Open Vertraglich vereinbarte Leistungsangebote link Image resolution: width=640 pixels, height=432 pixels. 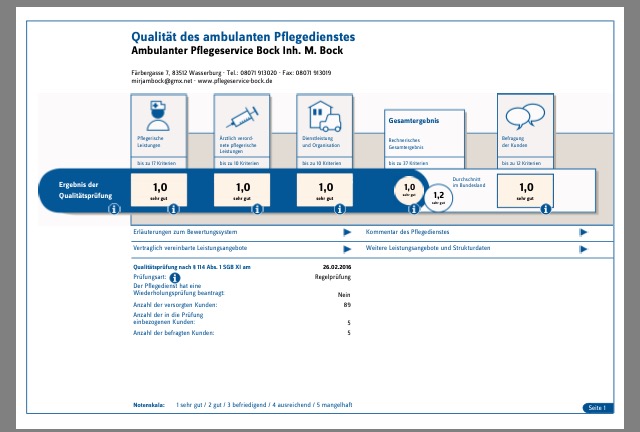pyautogui.click(x=190, y=248)
